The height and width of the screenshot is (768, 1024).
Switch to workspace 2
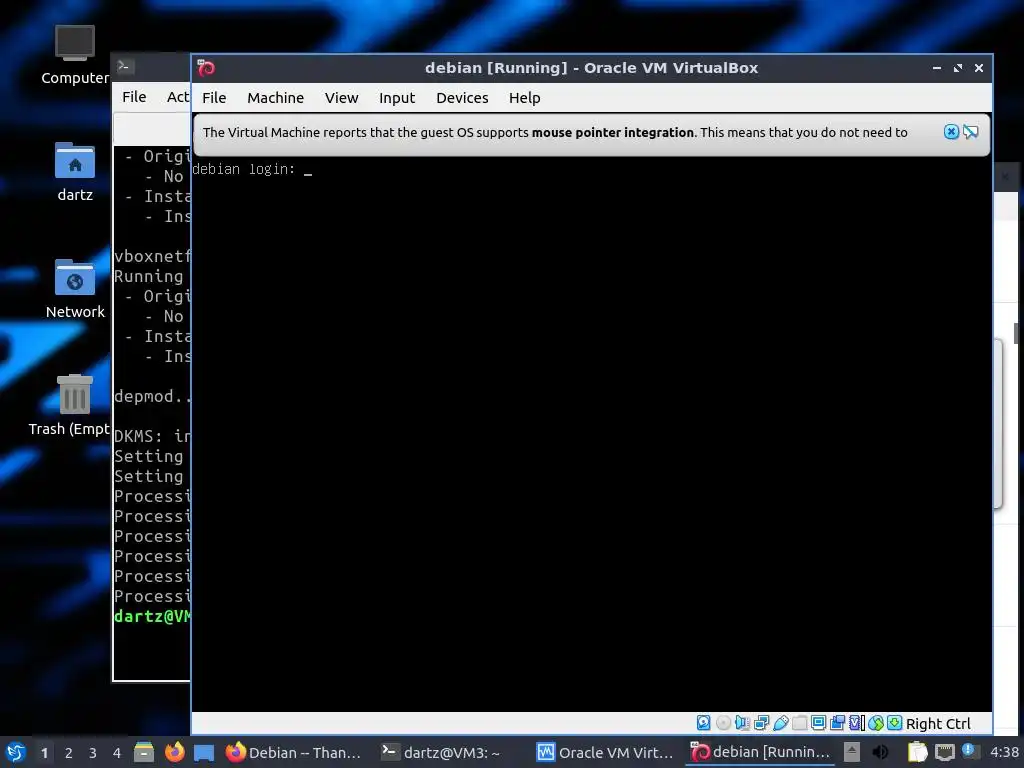point(69,753)
